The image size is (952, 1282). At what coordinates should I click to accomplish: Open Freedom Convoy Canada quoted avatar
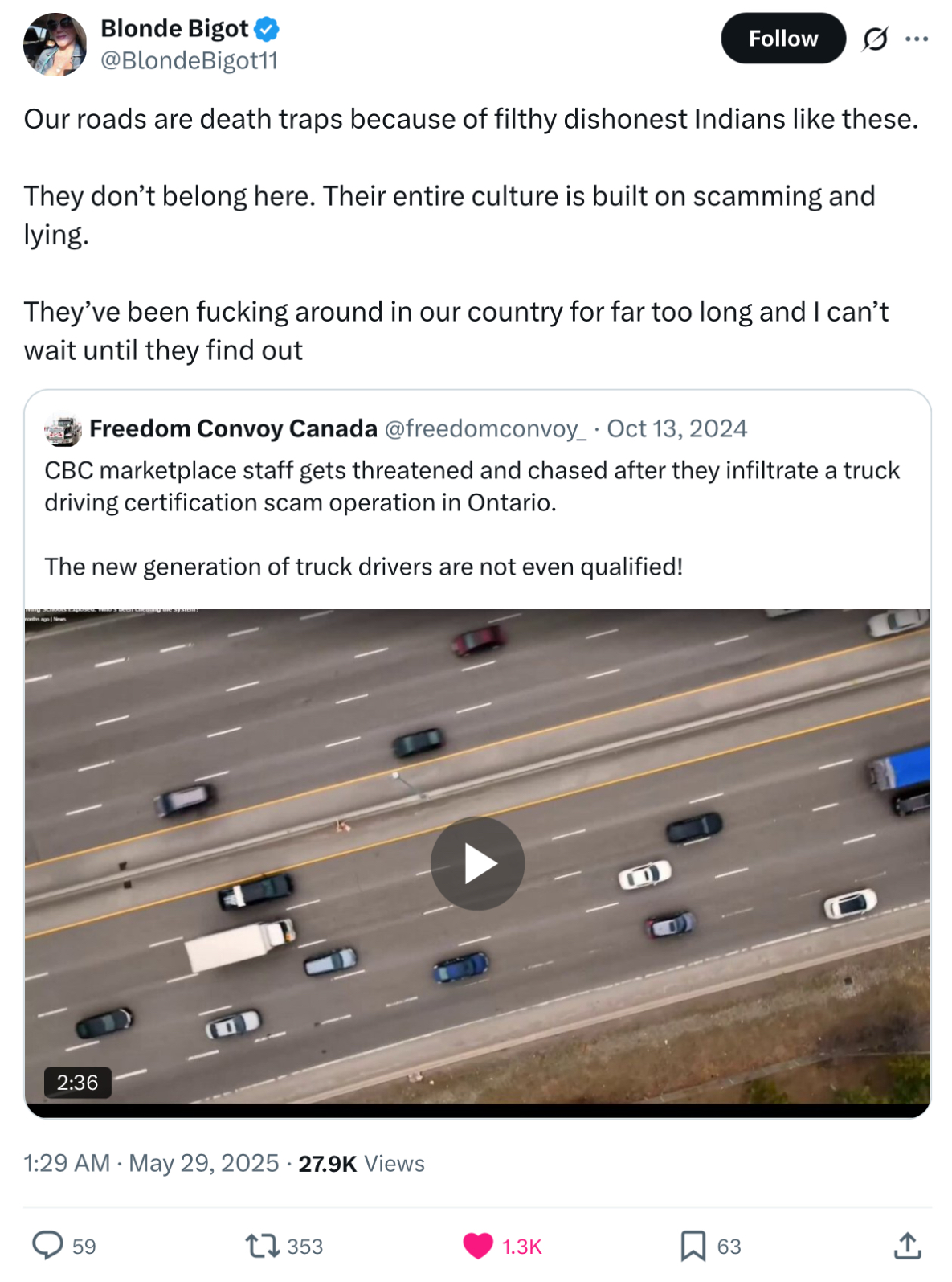pyautogui.click(x=63, y=430)
